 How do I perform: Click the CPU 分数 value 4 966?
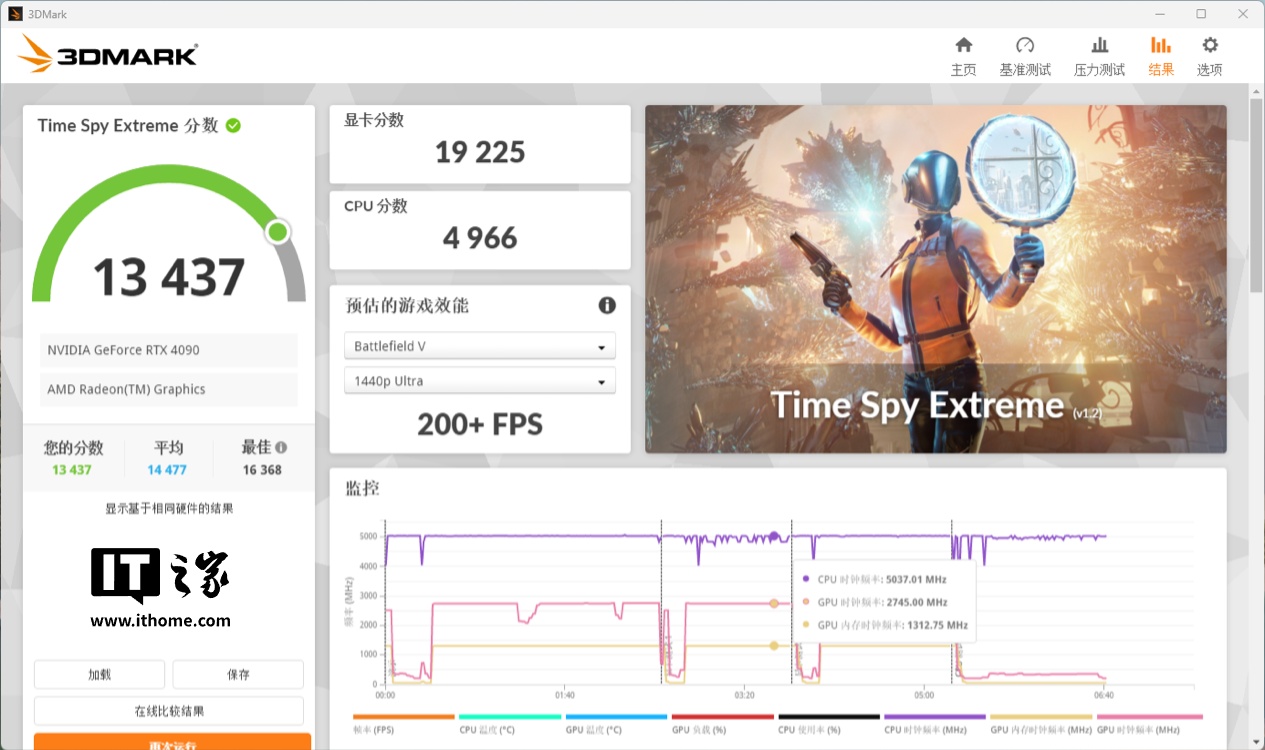[x=480, y=238]
